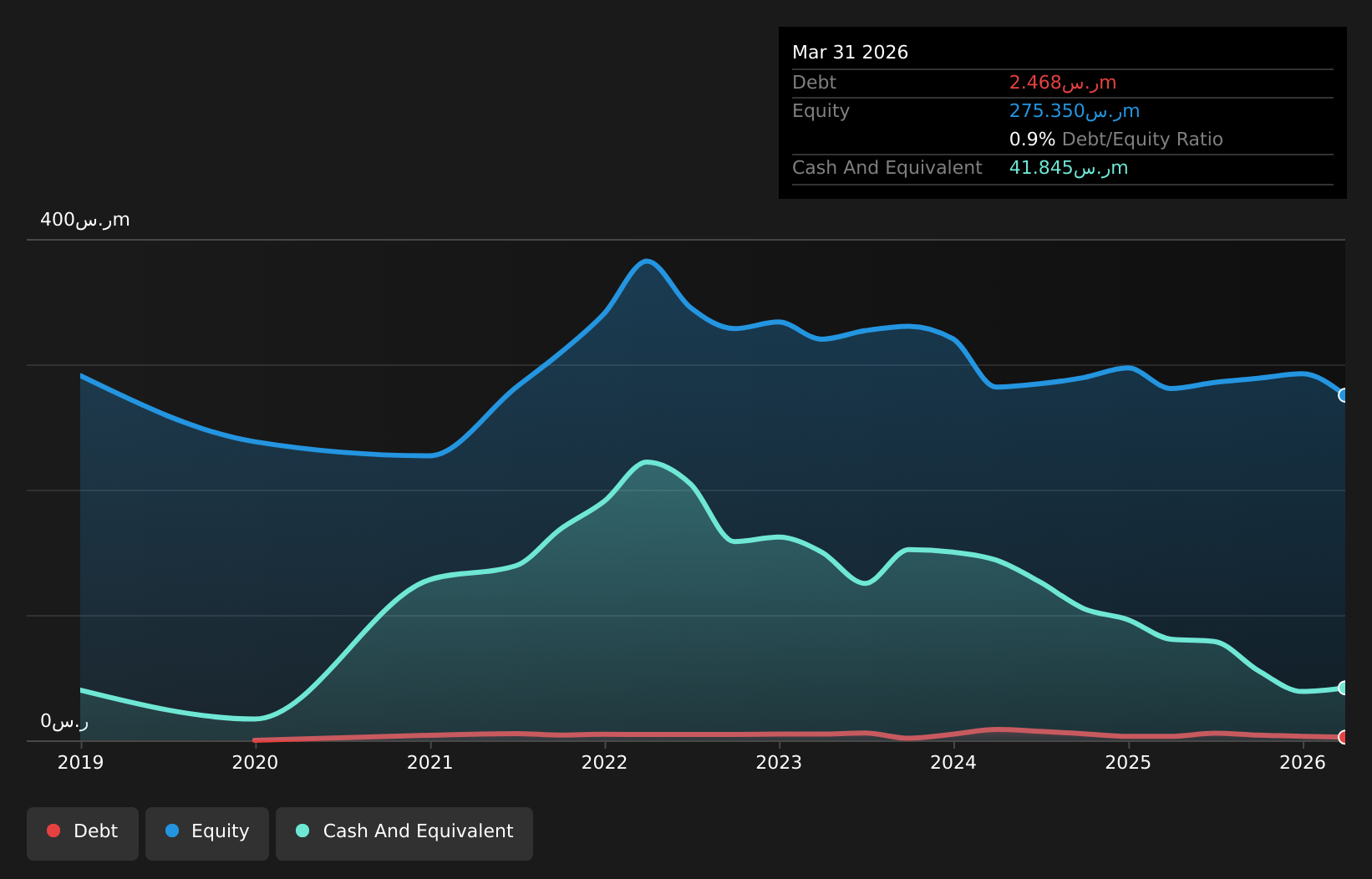
Task: Click the 2023 x-axis label
Action: (x=779, y=762)
